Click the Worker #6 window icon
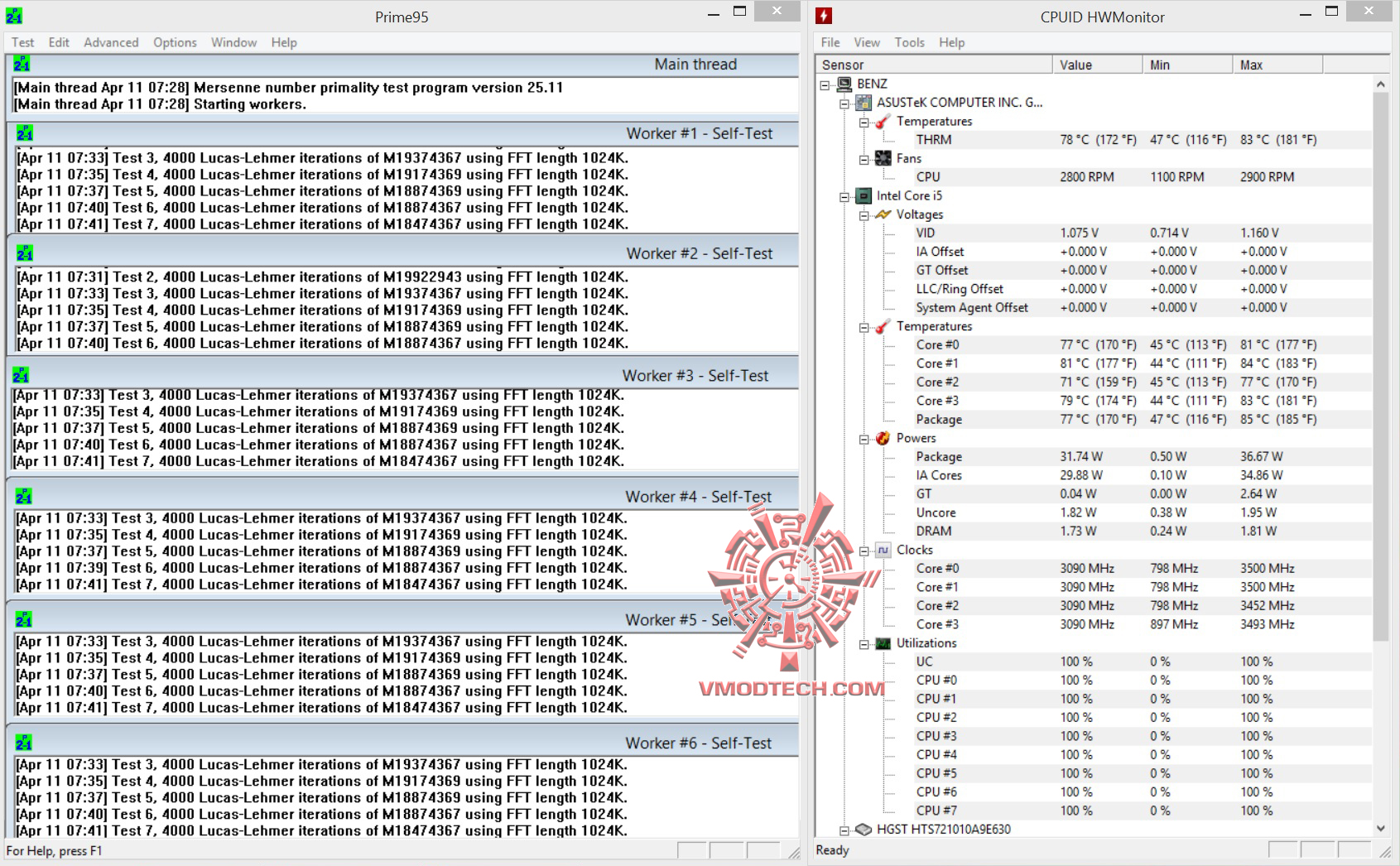The height and width of the screenshot is (866, 1400). point(23,743)
